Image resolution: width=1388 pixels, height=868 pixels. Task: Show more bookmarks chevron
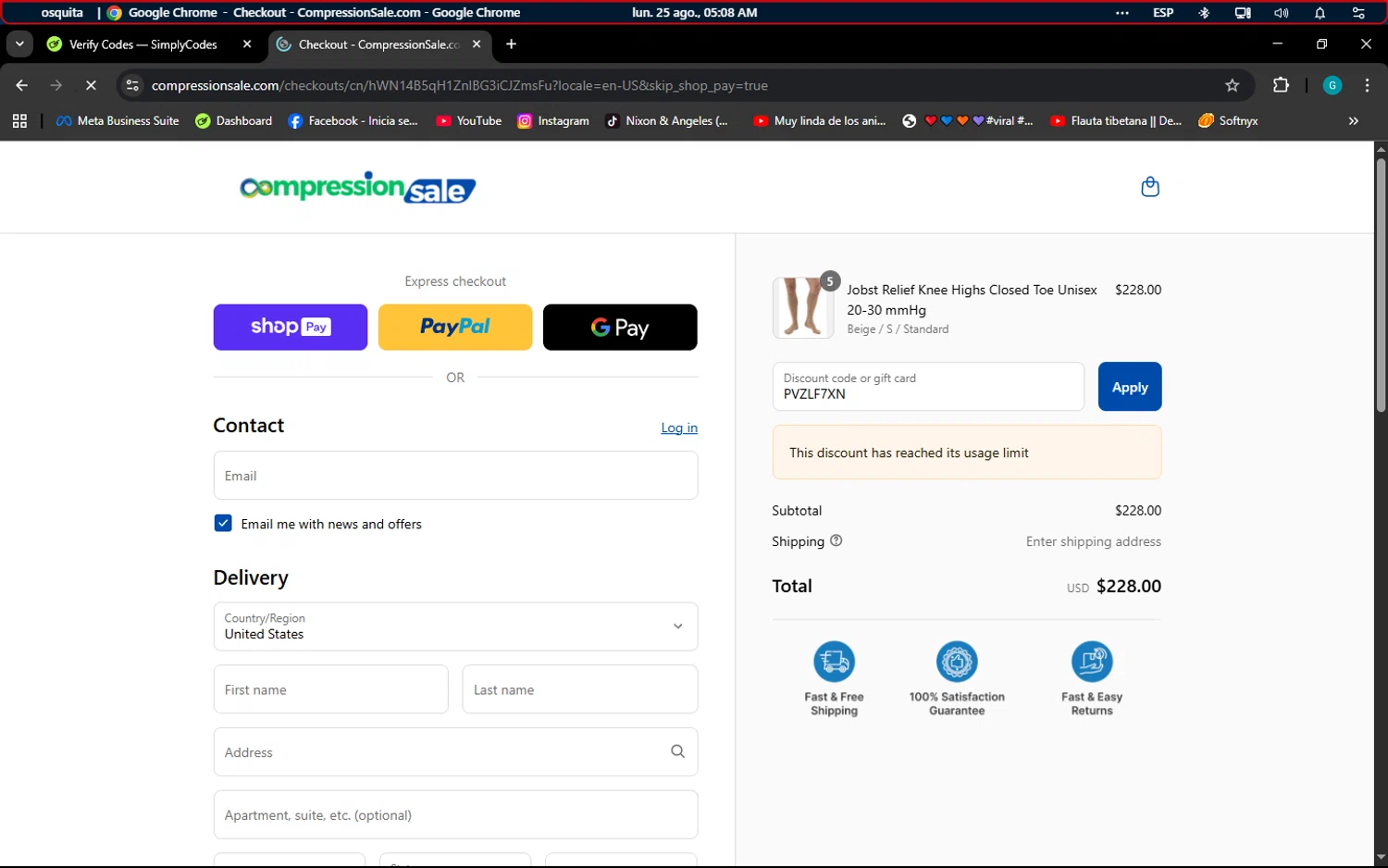pos(1353,120)
